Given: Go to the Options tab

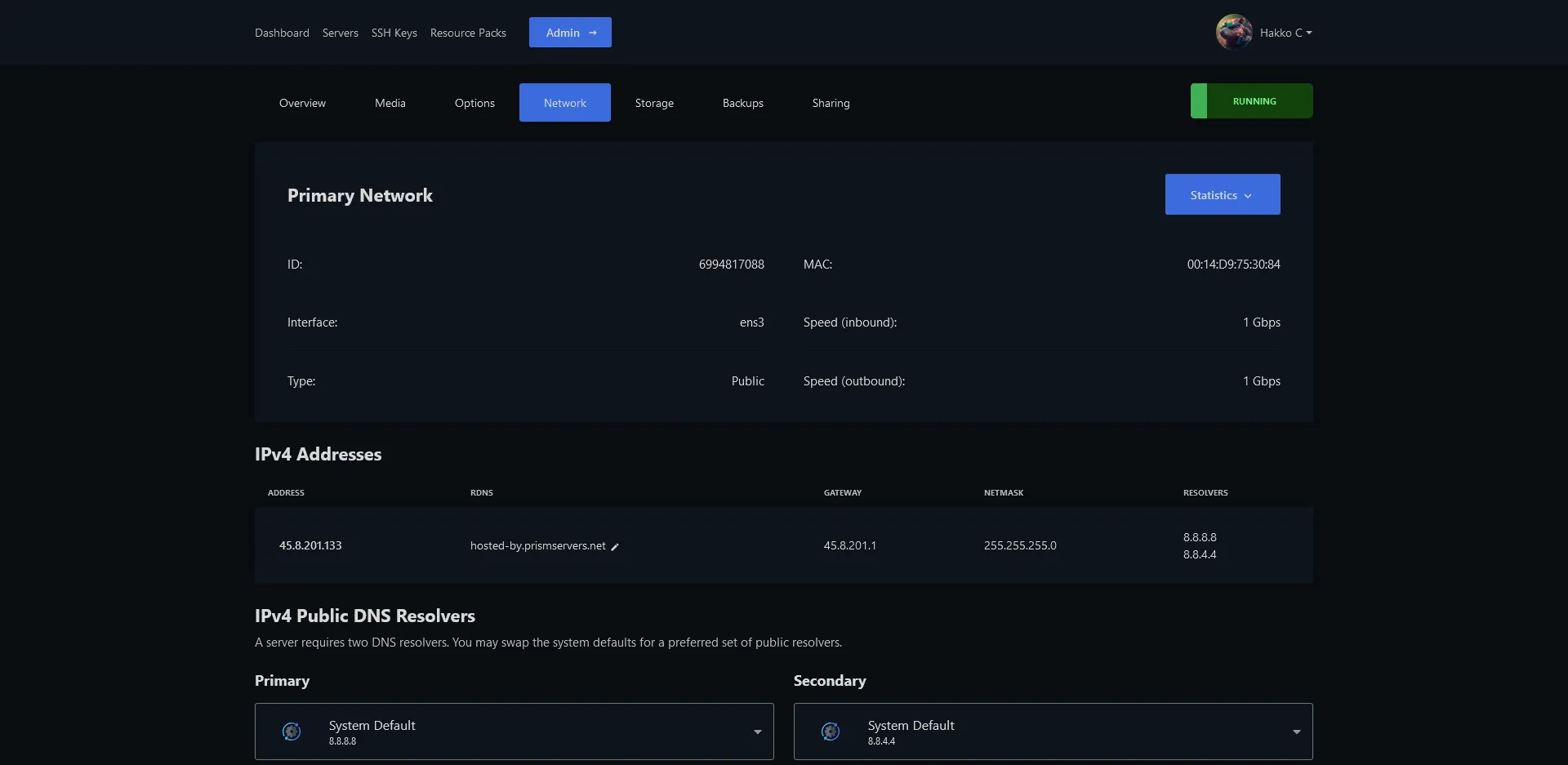Looking at the screenshot, I should tap(474, 103).
